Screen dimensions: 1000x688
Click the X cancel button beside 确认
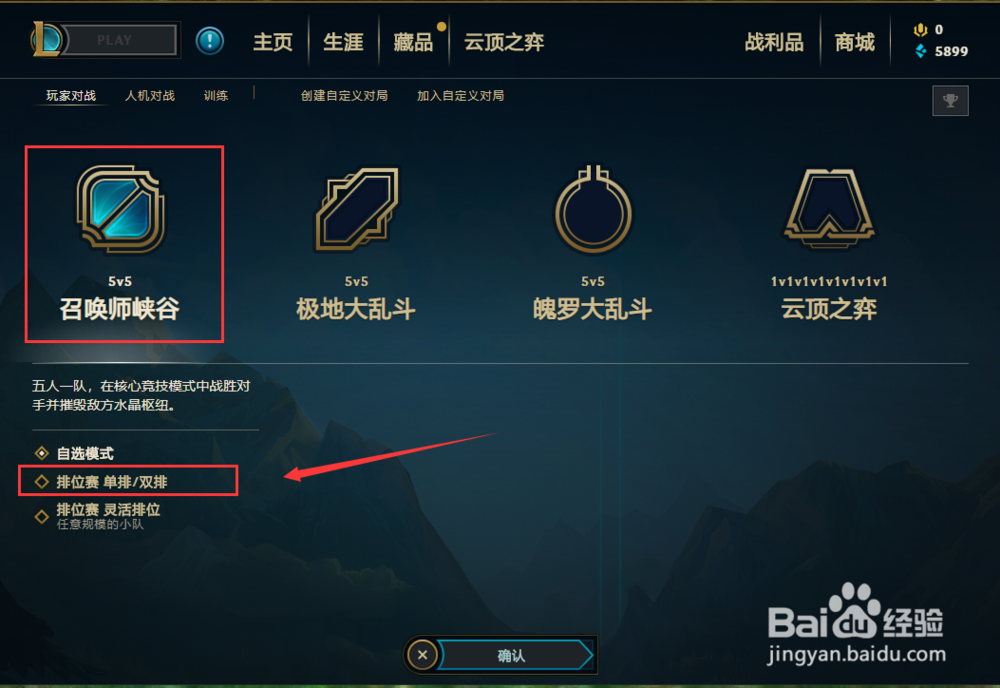click(422, 655)
